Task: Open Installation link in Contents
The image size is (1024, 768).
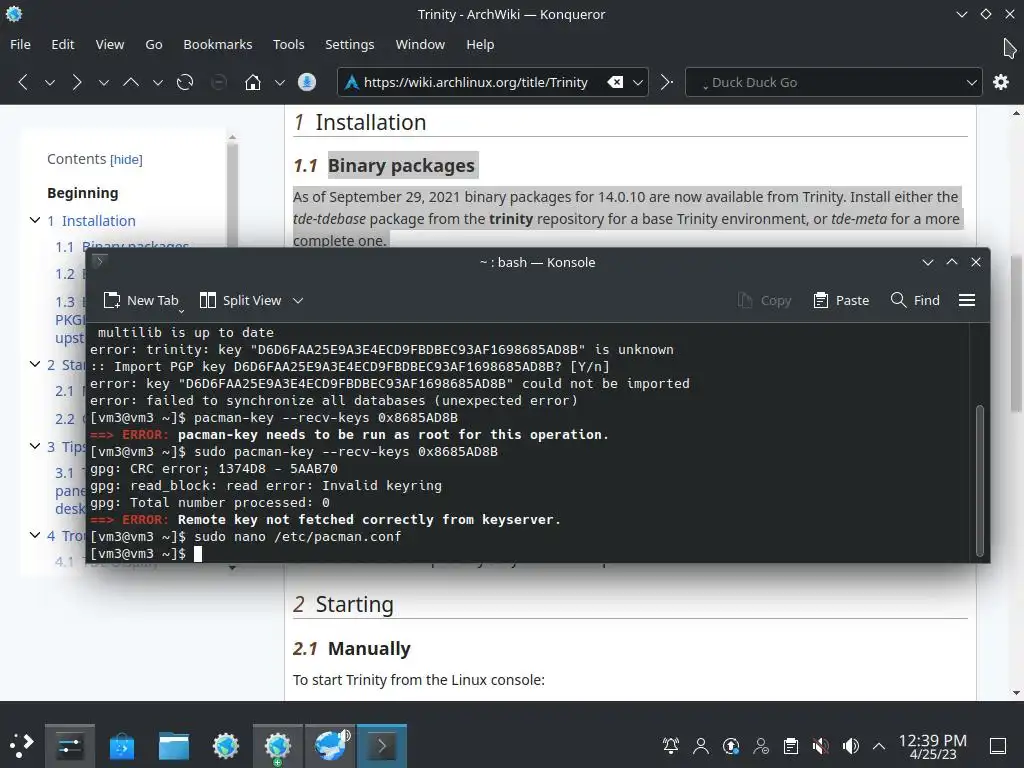Action: (99, 221)
